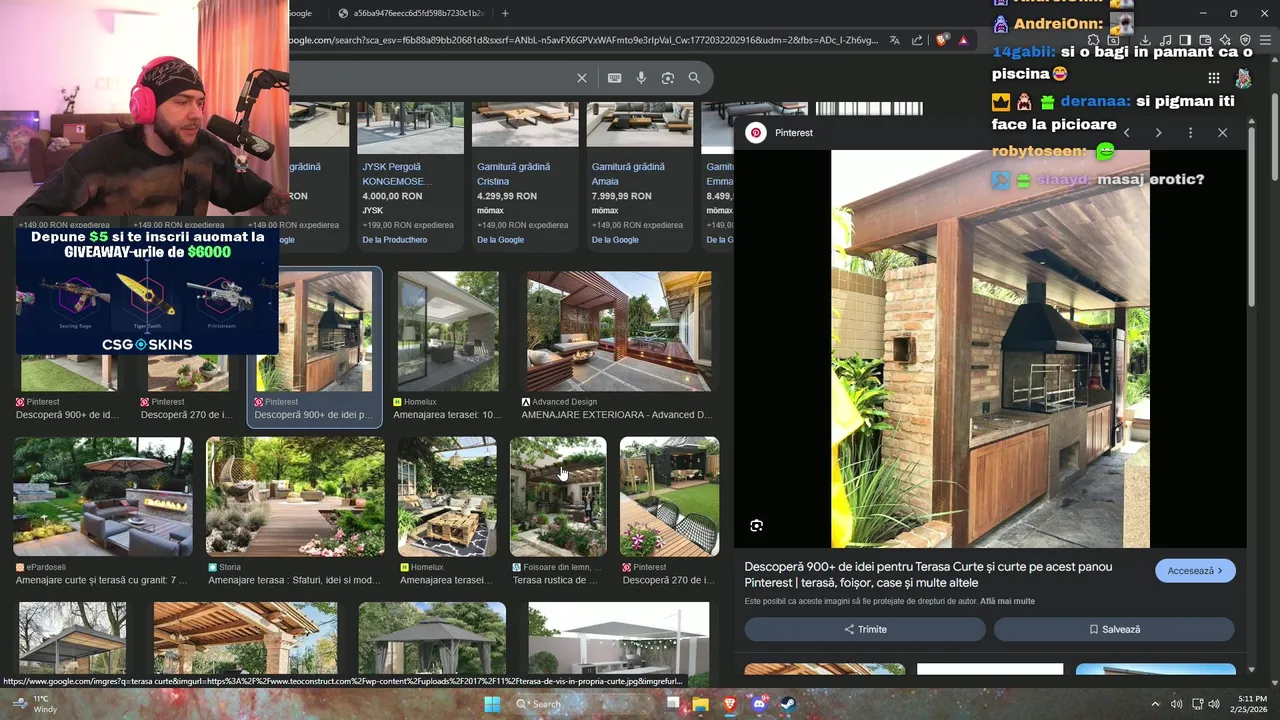Image resolution: width=1280 pixels, height=720 pixels.
Task: Open the on-screen keyboard input tool
Action: (614, 78)
